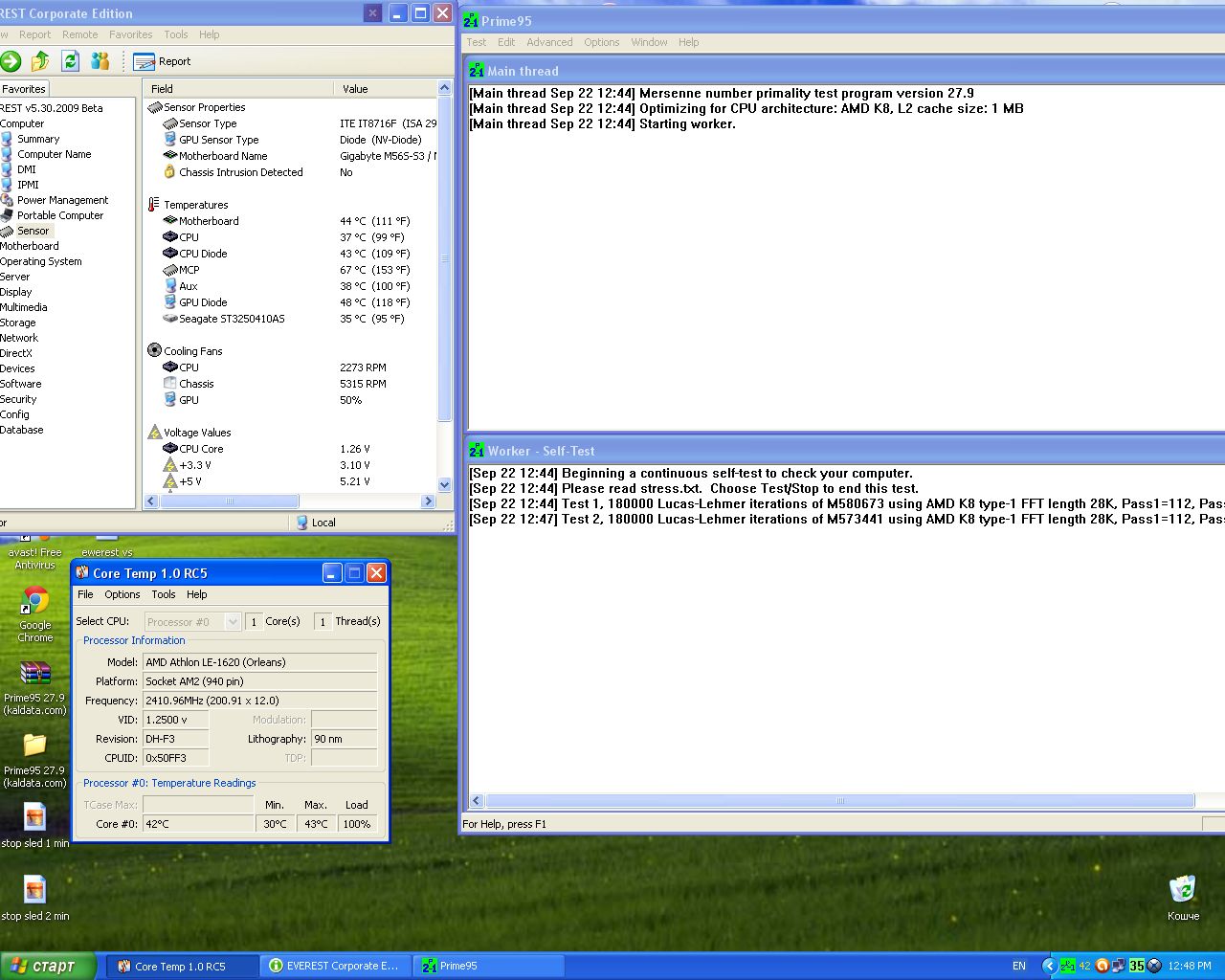The width and height of the screenshot is (1225, 980).
Task: Open the Options menu in Prime95
Action: coord(601,42)
